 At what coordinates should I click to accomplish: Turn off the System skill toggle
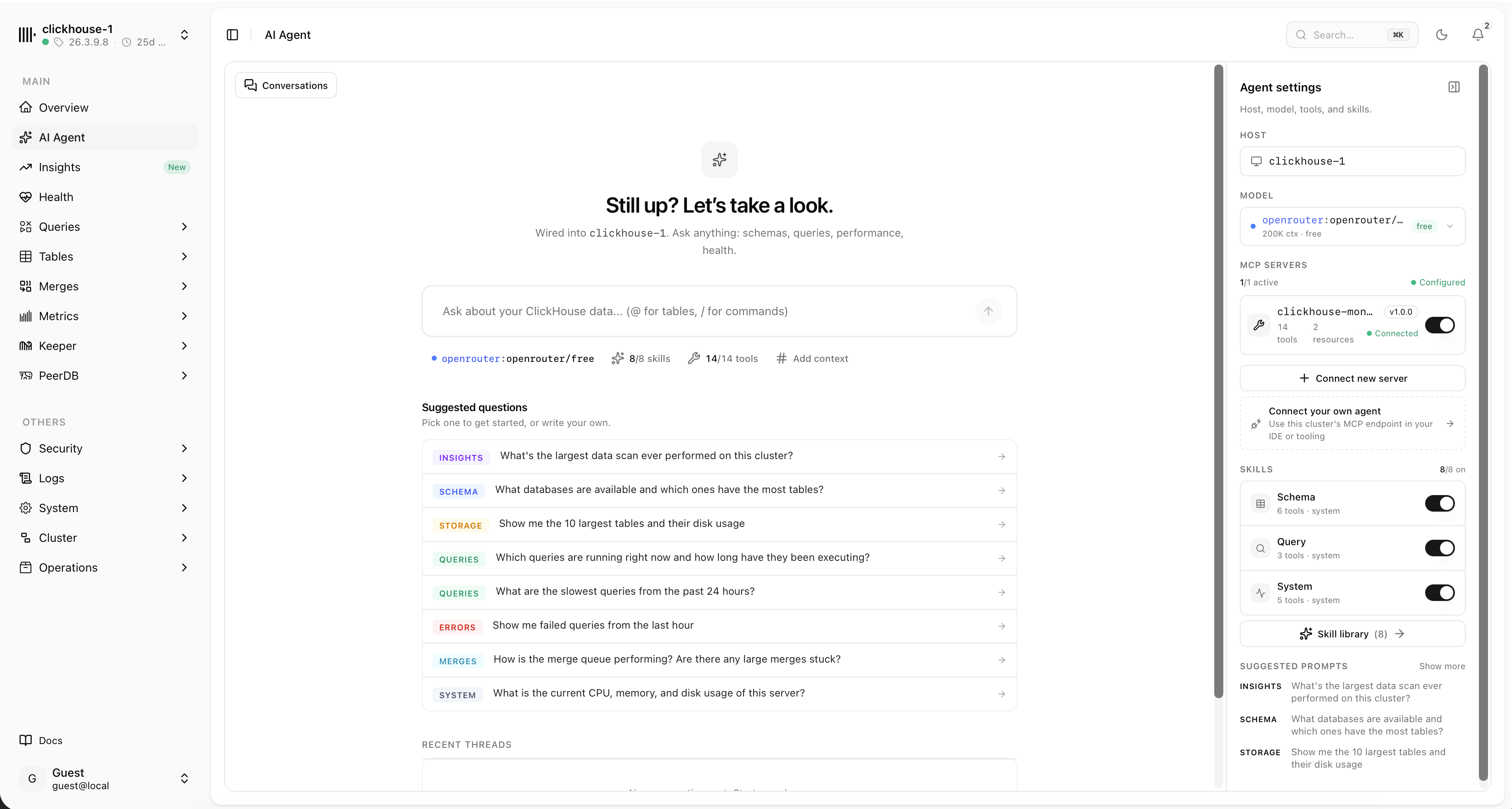pyautogui.click(x=1440, y=593)
